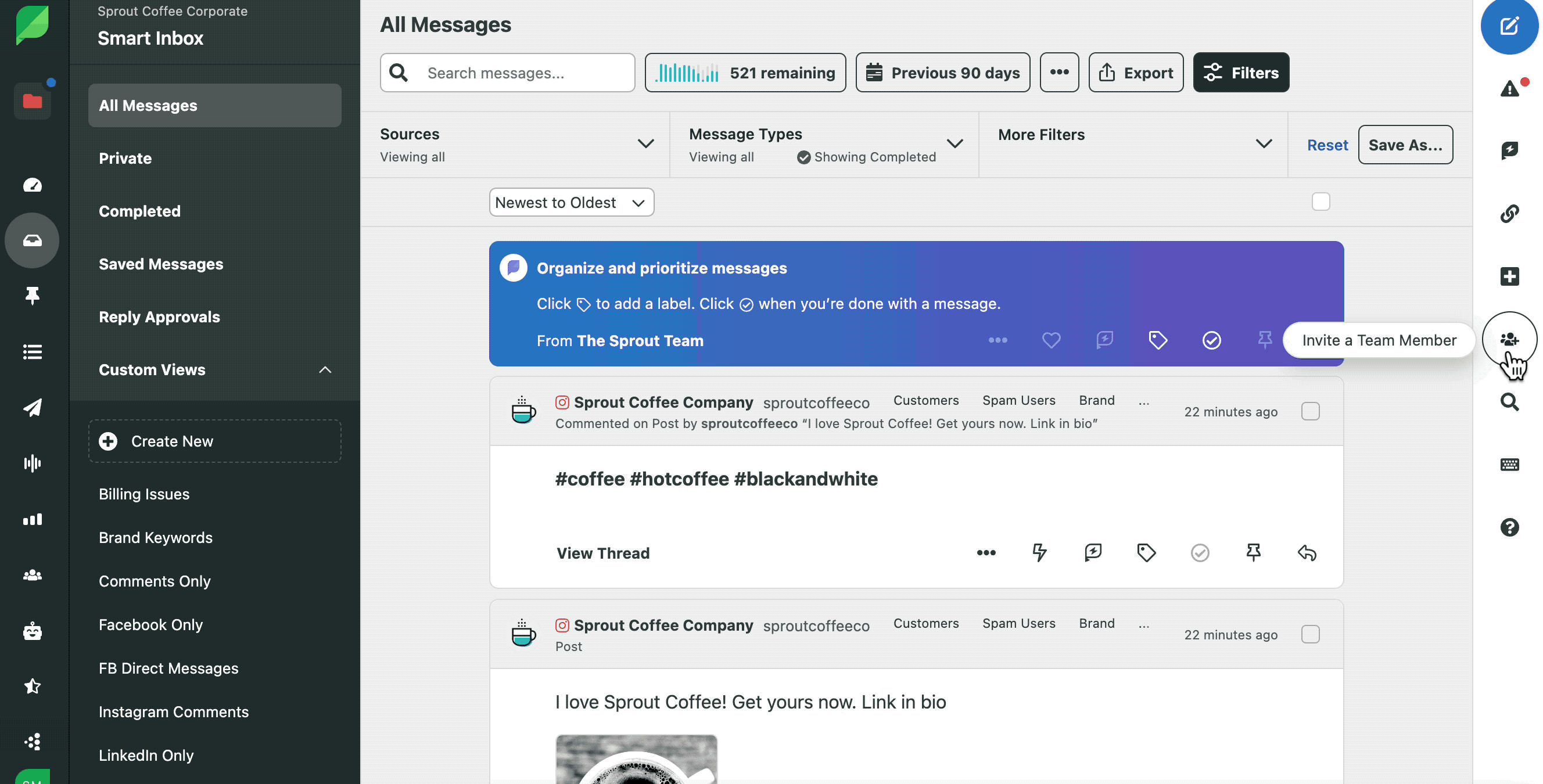
Task: Click the Save As... button
Action: coord(1405,145)
